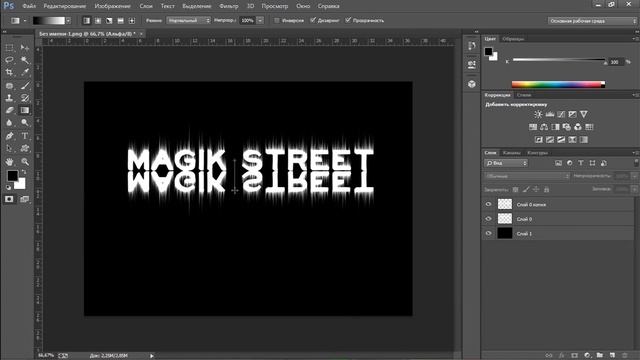Select the Path Selection tool
This screenshot has height=360, width=640.
click(x=9, y=149)
